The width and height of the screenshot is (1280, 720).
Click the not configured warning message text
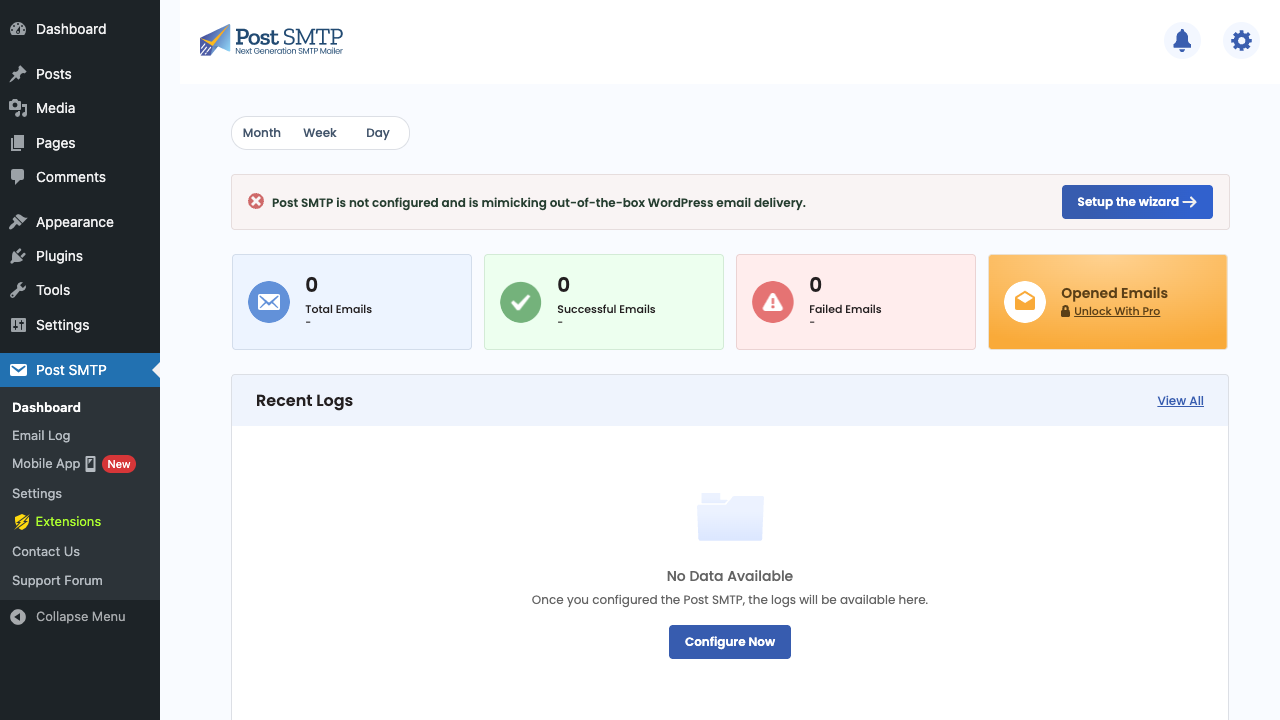(538, 202)
